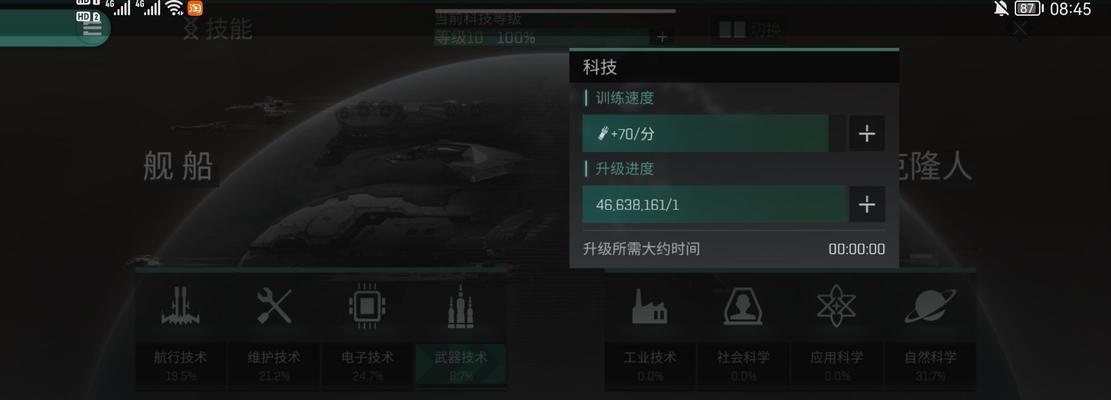1111x400 pixels.
Task: Open the 技能 skills tab
Action: point(218,29)
